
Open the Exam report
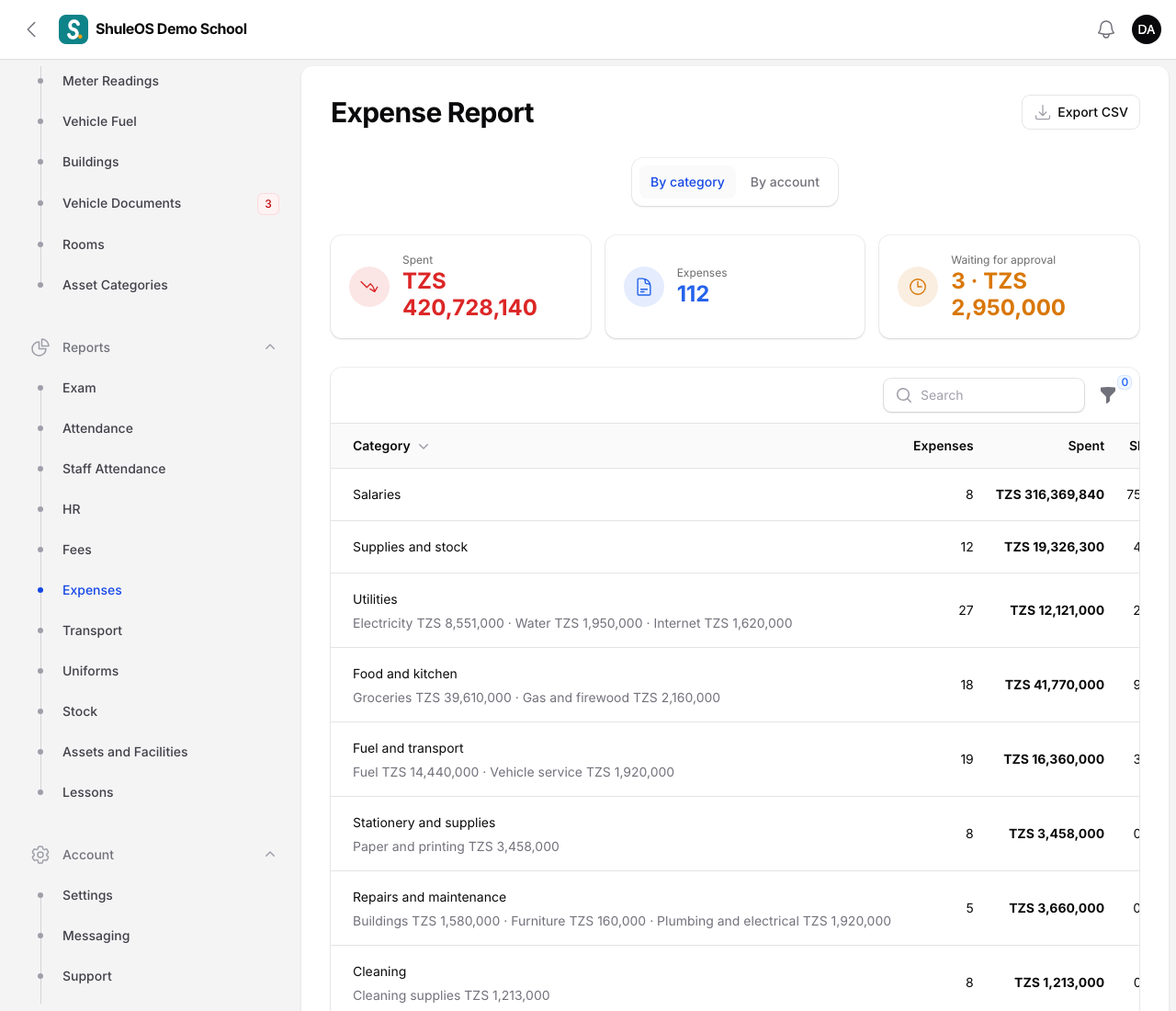tap(79, 388)
